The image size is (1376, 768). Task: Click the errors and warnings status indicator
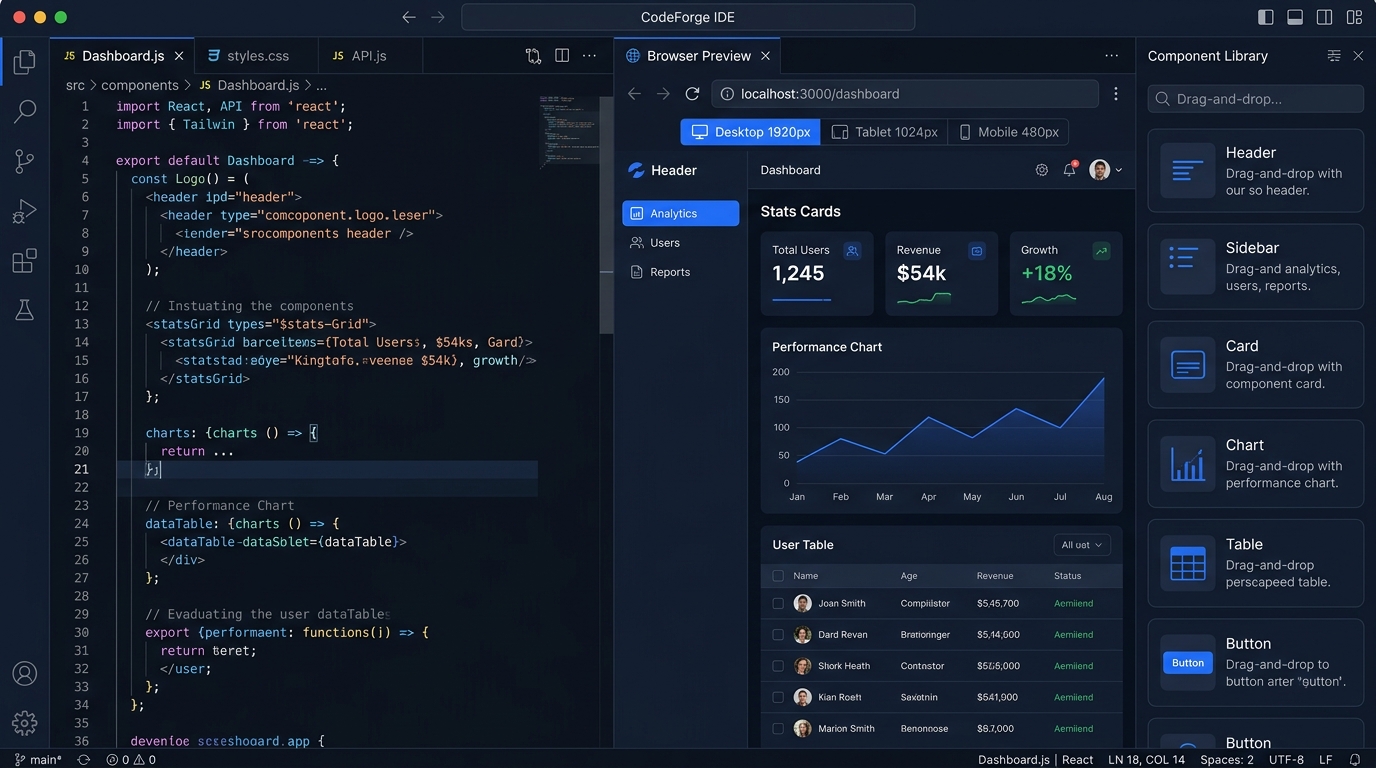coord(131,760)
